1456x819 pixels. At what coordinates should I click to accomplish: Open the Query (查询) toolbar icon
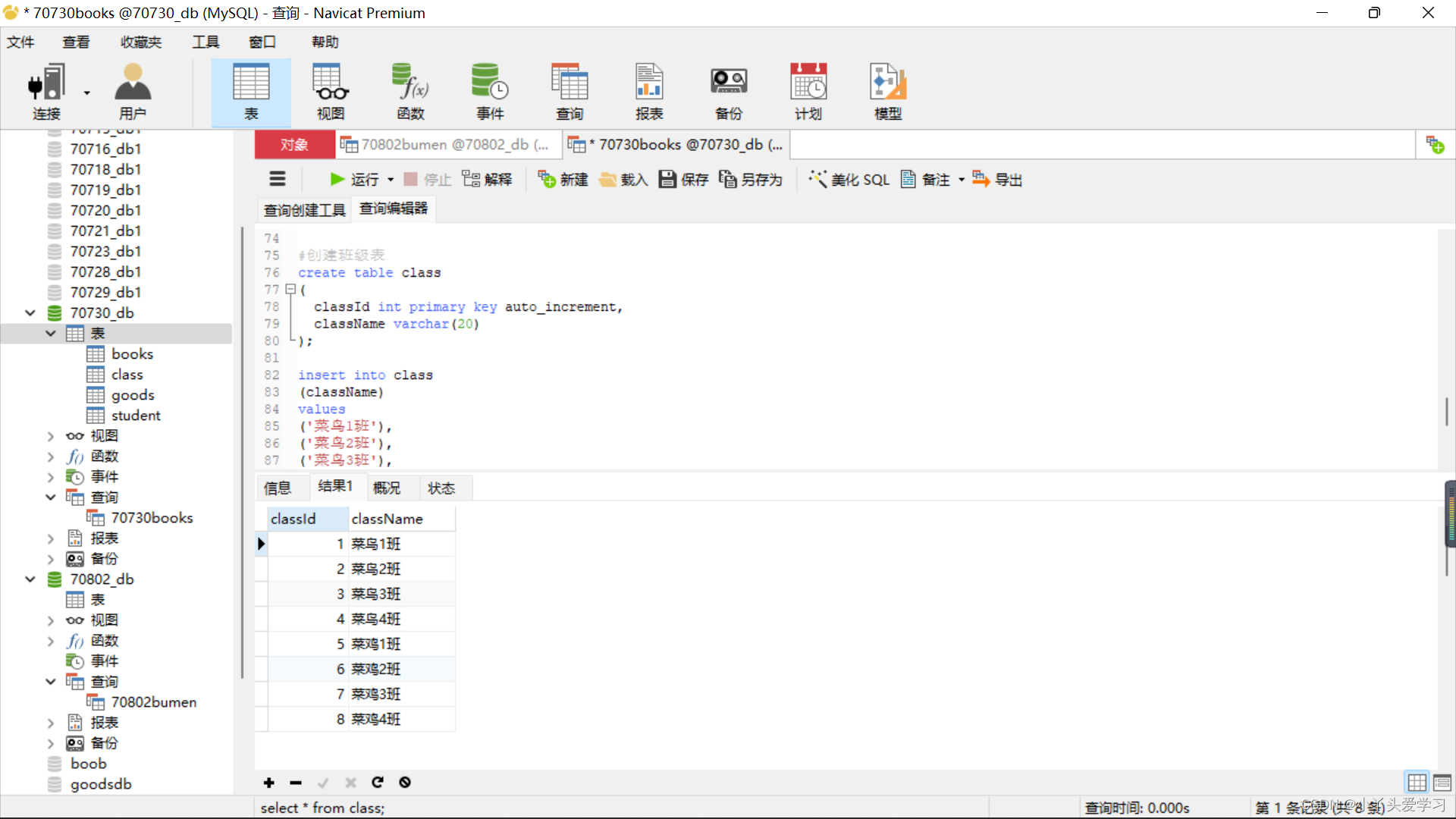(570, 92)
